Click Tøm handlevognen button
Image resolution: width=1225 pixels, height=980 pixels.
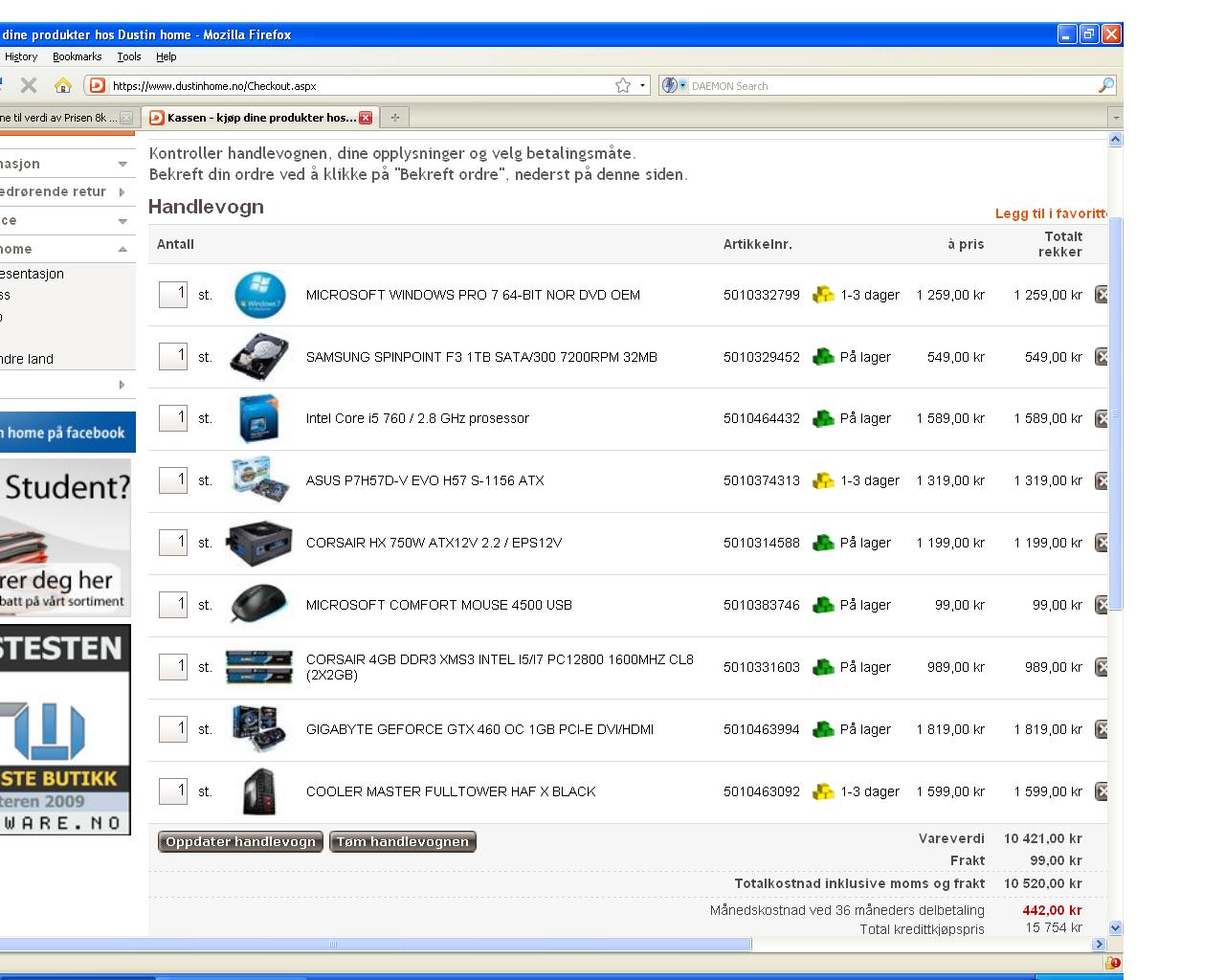coord(403,841)
